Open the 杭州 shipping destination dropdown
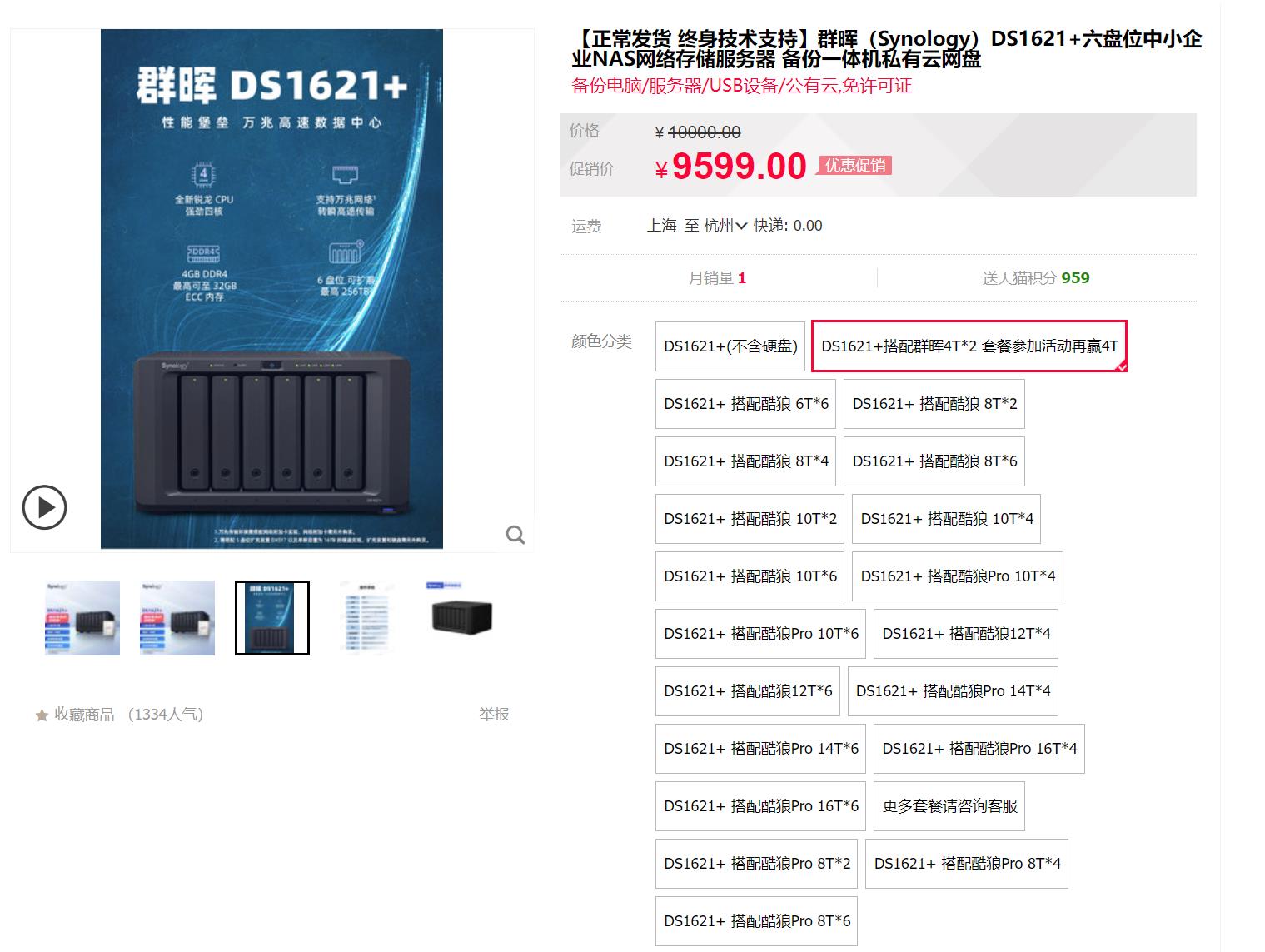1265x952 pixels. click(x=725, y=226)
